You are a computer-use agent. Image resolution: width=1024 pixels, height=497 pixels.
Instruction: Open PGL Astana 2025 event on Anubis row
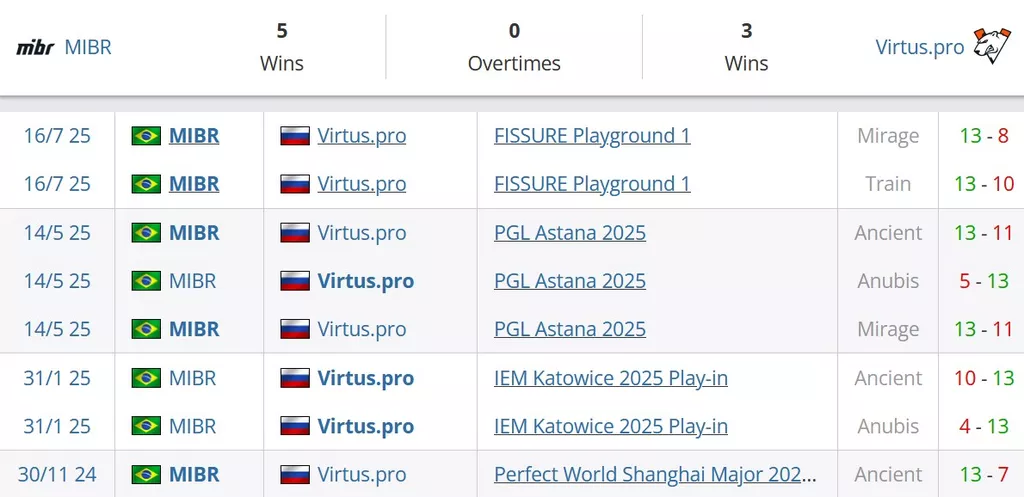pyautogui.click(x=570, y=281)
